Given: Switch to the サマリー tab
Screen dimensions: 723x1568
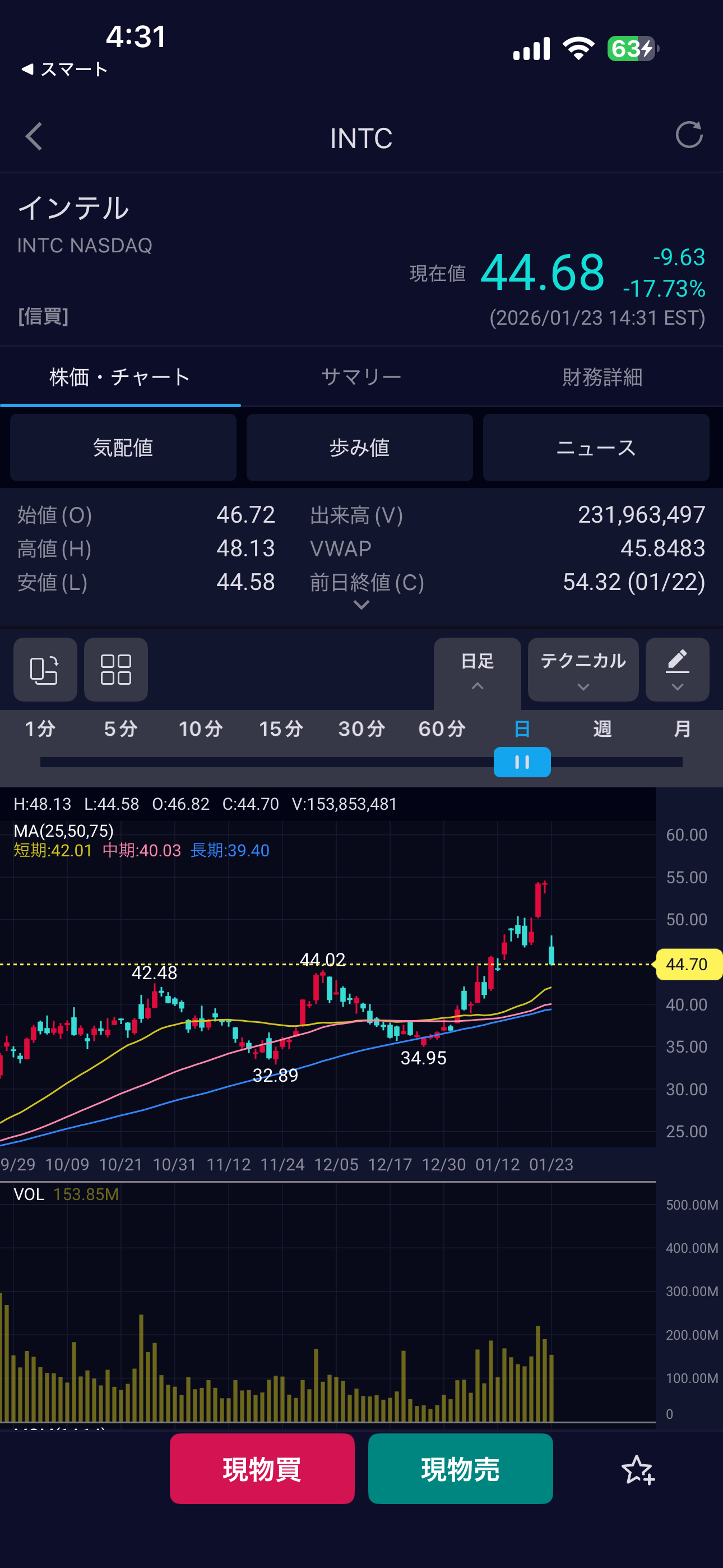Looking at the screenshot, I should point(361,377).
